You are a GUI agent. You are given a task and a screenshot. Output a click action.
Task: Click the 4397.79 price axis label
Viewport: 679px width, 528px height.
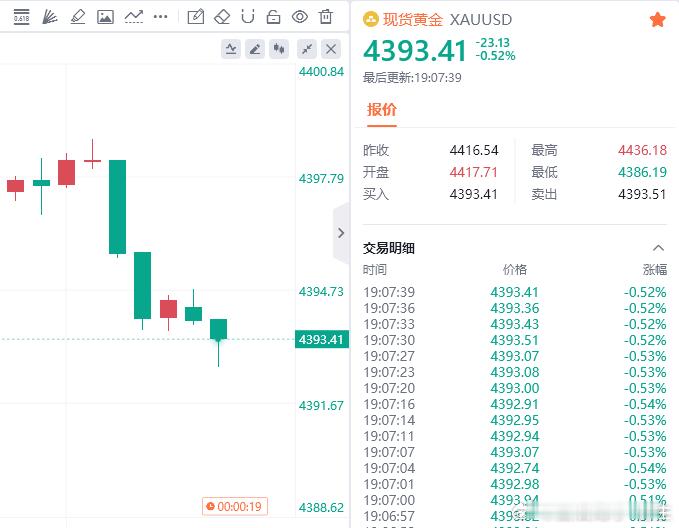pos(321,178)
